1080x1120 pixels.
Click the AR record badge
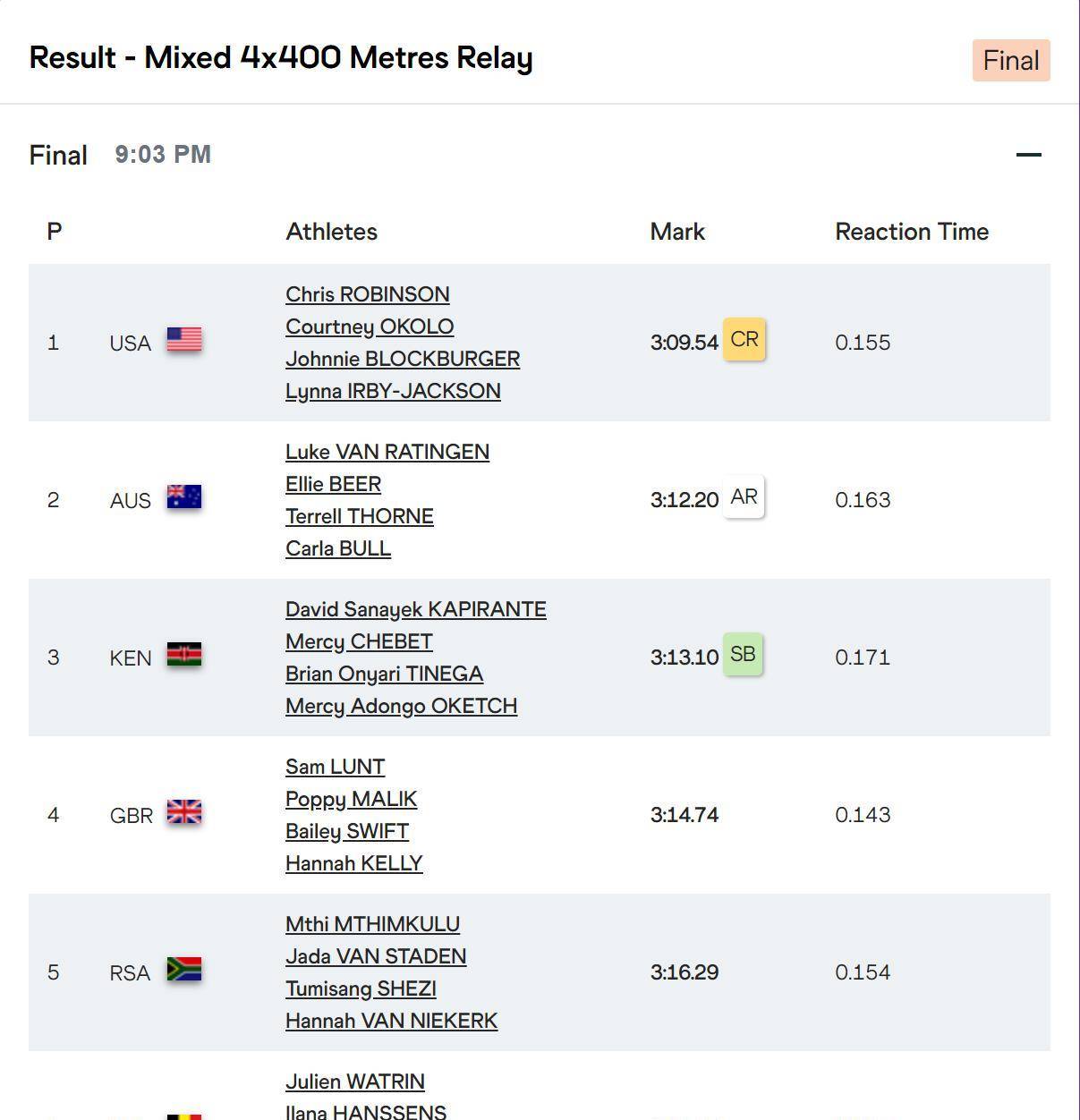click(x=744, y=497)
